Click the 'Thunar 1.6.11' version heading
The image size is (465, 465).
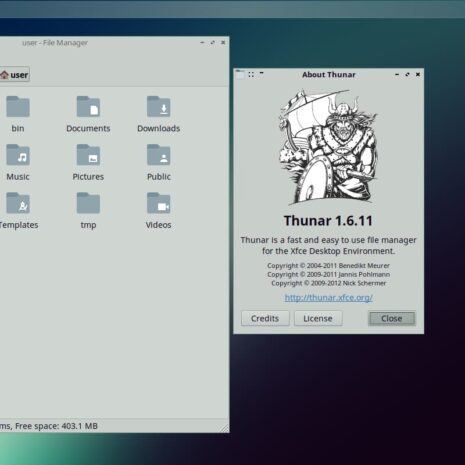point(328,221)
